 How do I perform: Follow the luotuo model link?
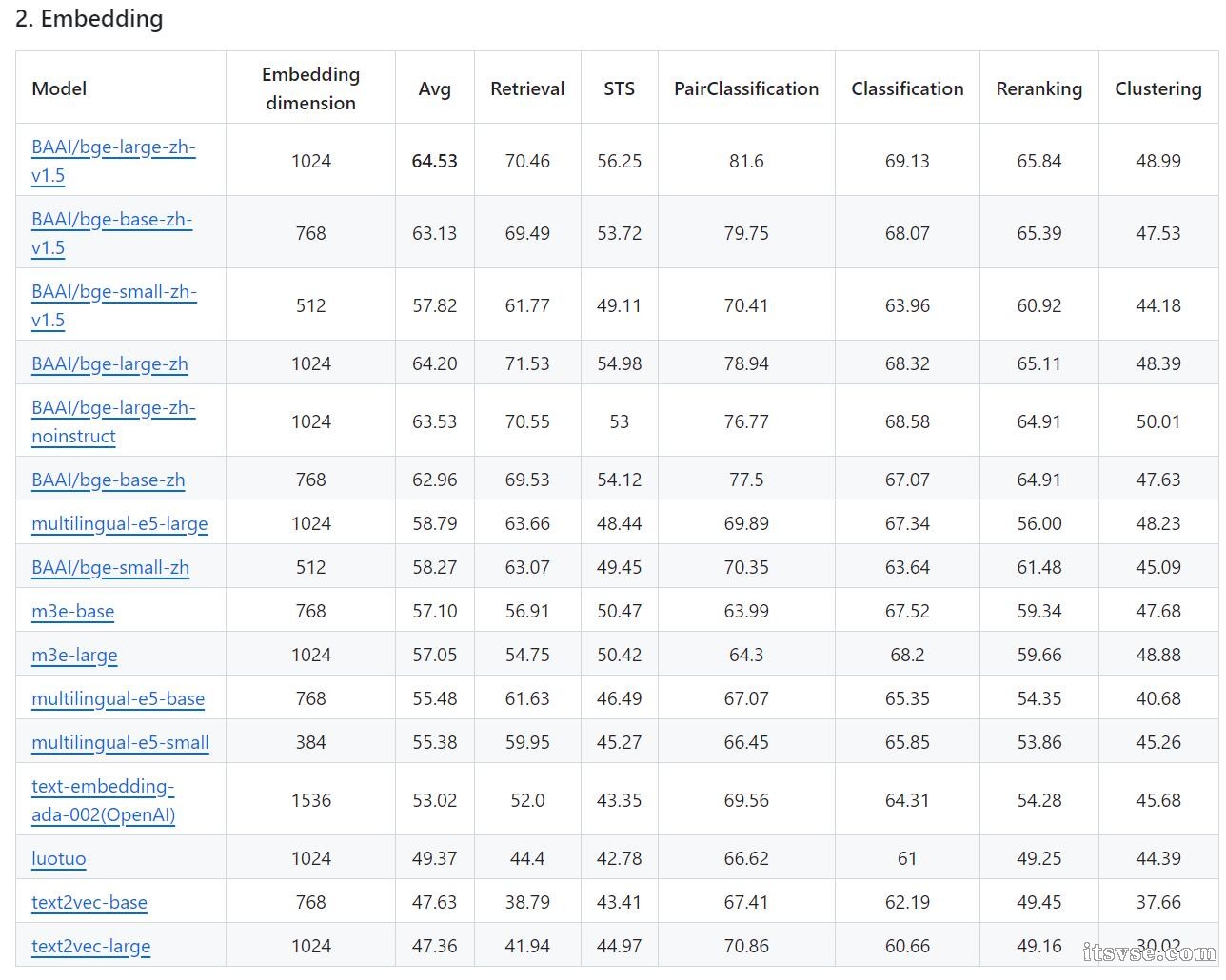tap(59, 858)
